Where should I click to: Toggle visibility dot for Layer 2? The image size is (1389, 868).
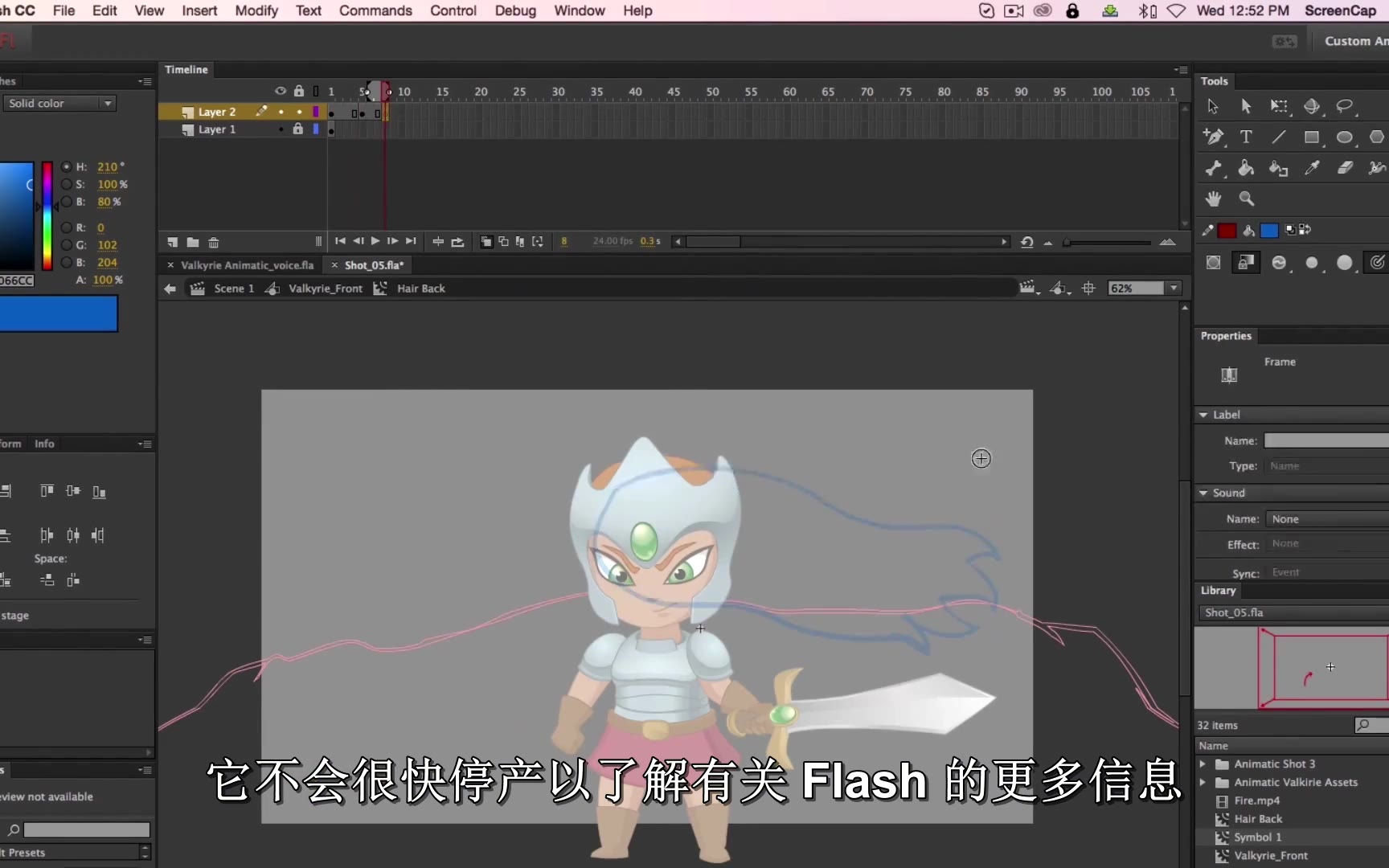click(281, 113)
